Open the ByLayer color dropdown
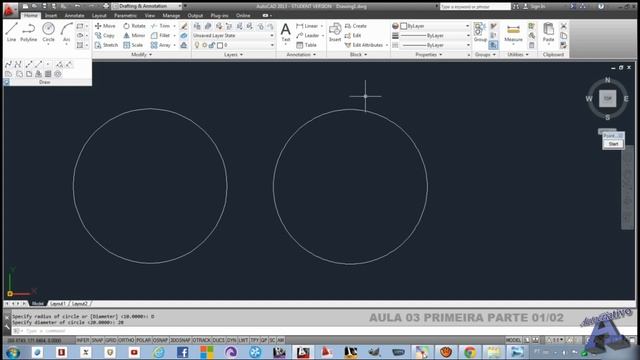 point(435,26)
